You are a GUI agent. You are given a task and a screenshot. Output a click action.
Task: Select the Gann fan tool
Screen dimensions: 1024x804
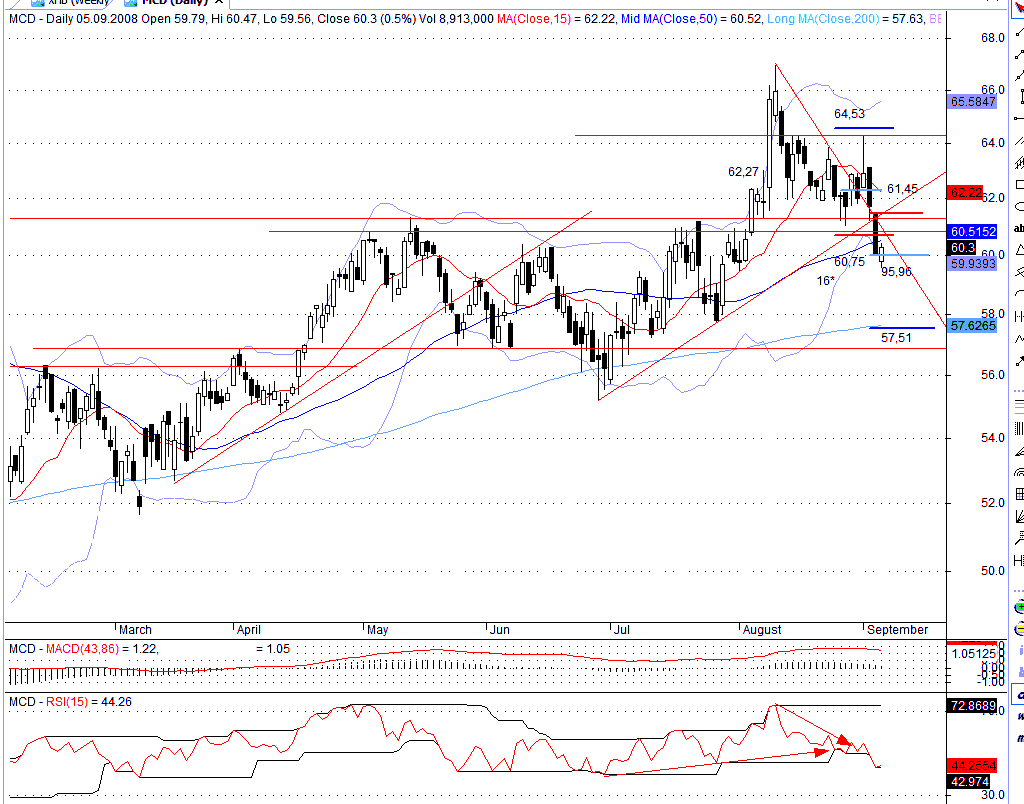(x=1019, y=517)
